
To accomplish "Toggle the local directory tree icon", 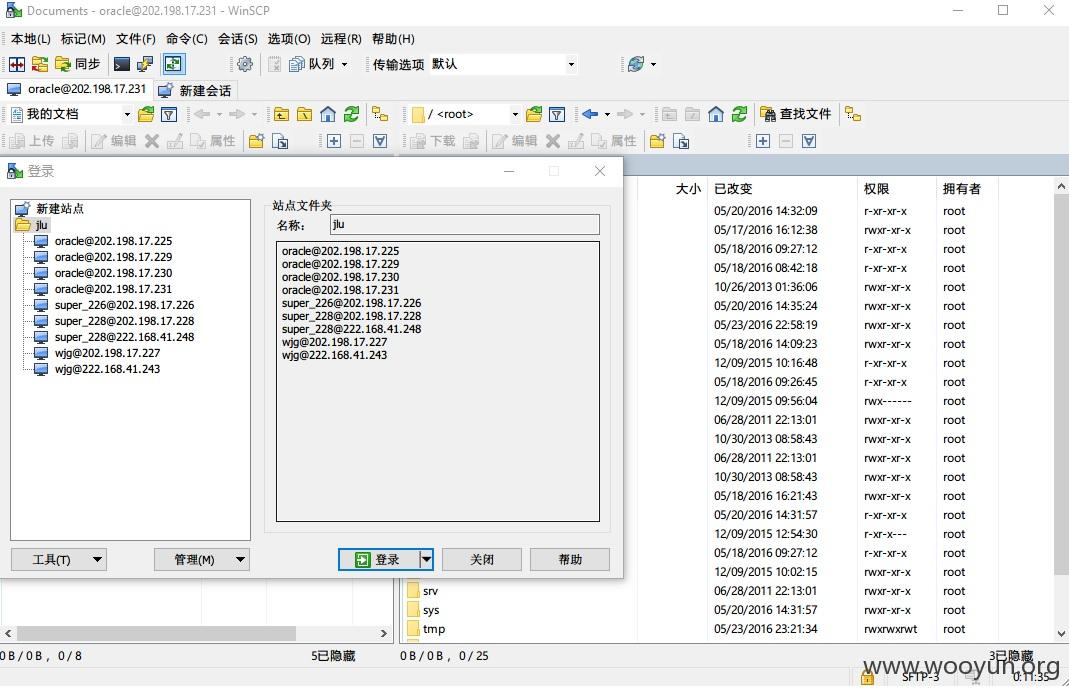I will [380, 114].
